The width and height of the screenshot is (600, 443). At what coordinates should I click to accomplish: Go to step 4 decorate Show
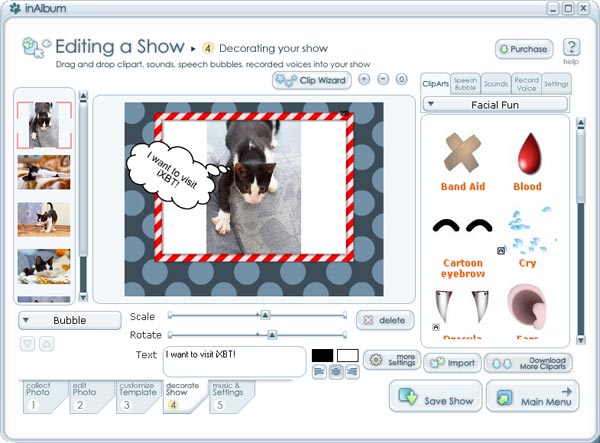[x=183, y=397]
